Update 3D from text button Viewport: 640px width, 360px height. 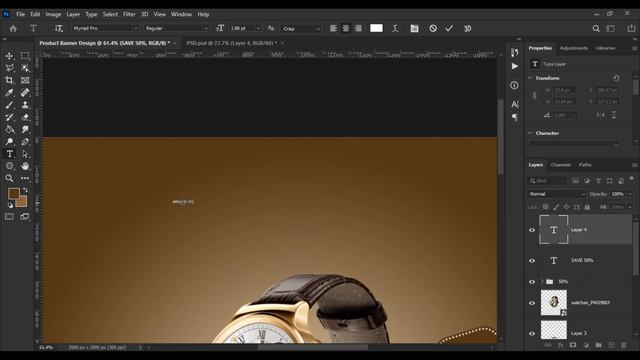(468, 28)
